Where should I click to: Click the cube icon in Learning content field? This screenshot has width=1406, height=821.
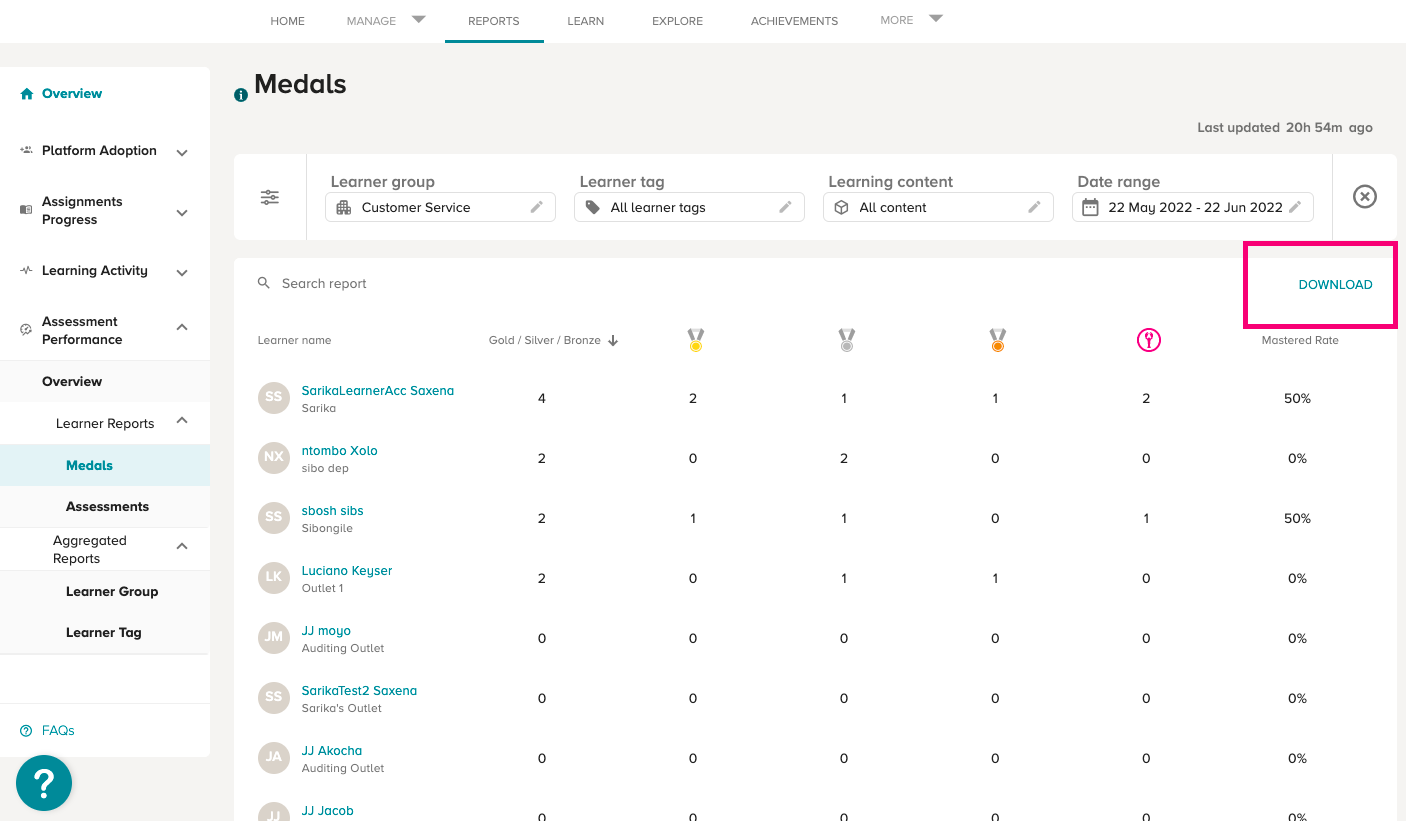(x=841, y=207)
